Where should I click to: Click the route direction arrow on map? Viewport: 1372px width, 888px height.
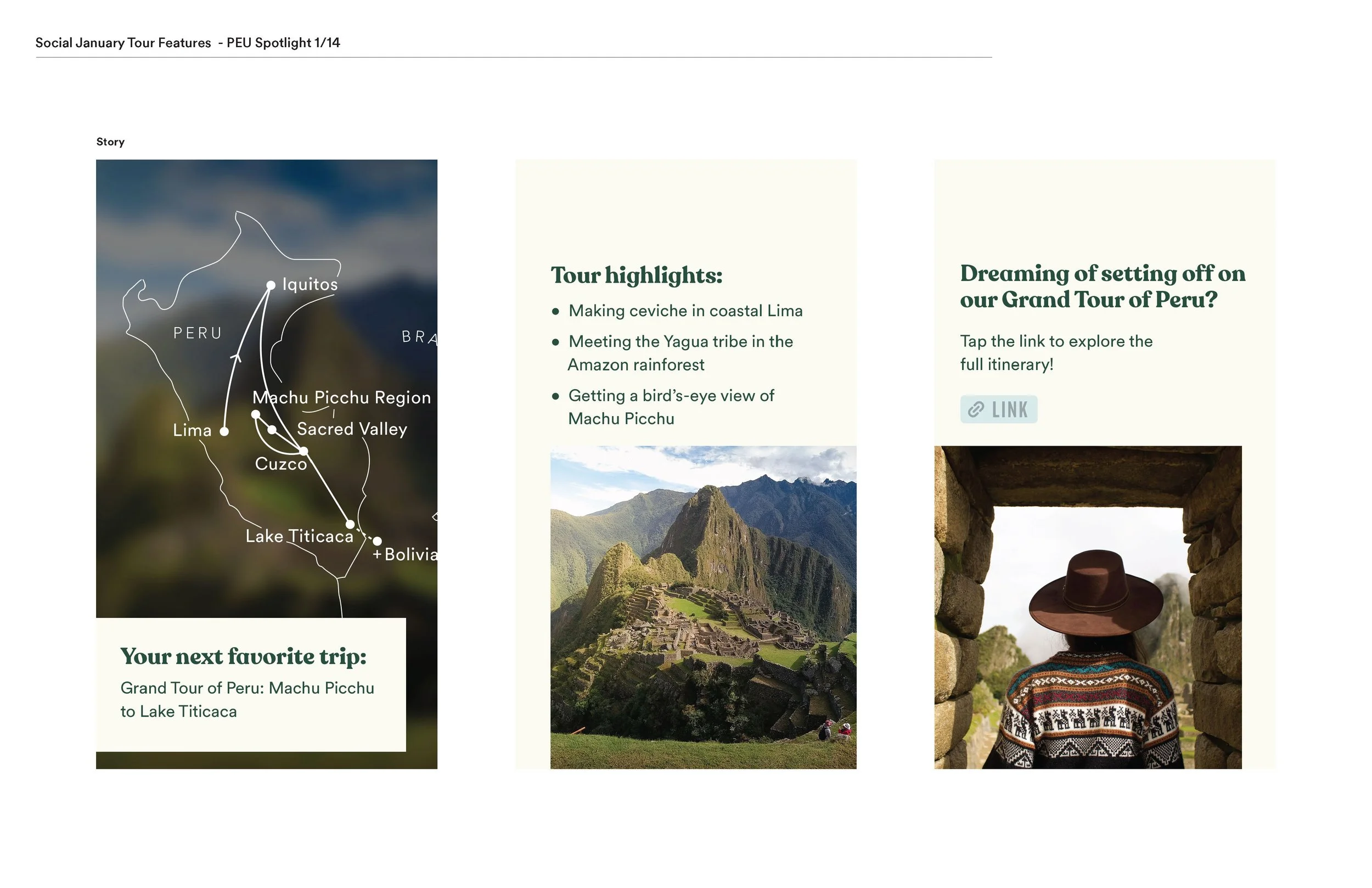(x=236, y=358)
